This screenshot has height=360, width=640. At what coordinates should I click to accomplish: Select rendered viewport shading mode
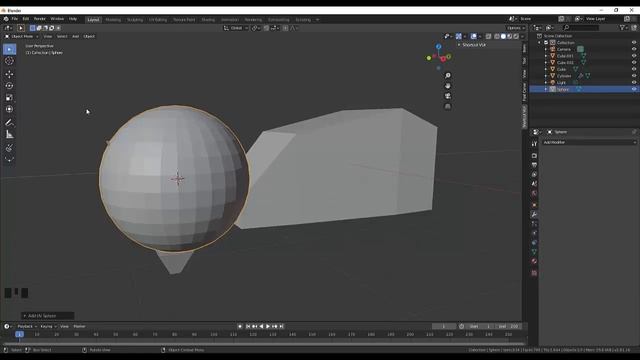516,36
